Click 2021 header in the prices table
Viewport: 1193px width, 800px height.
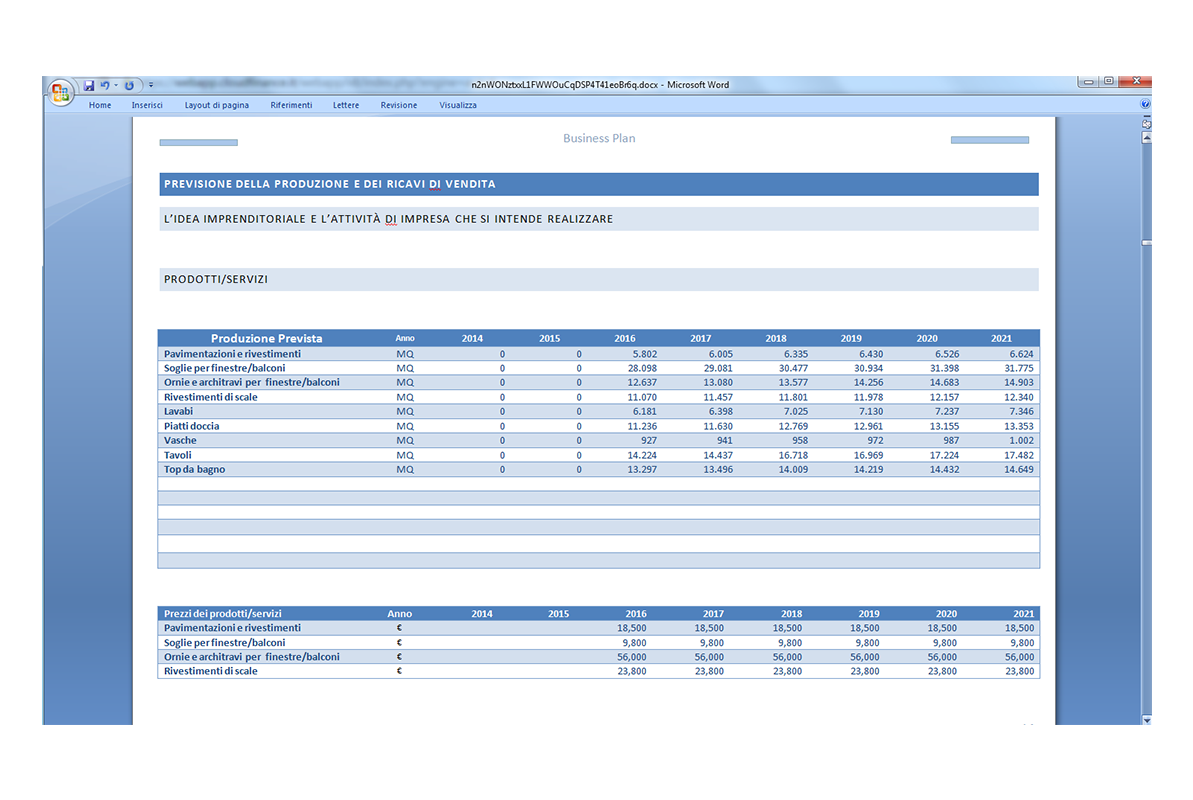tap(1023, 614)
